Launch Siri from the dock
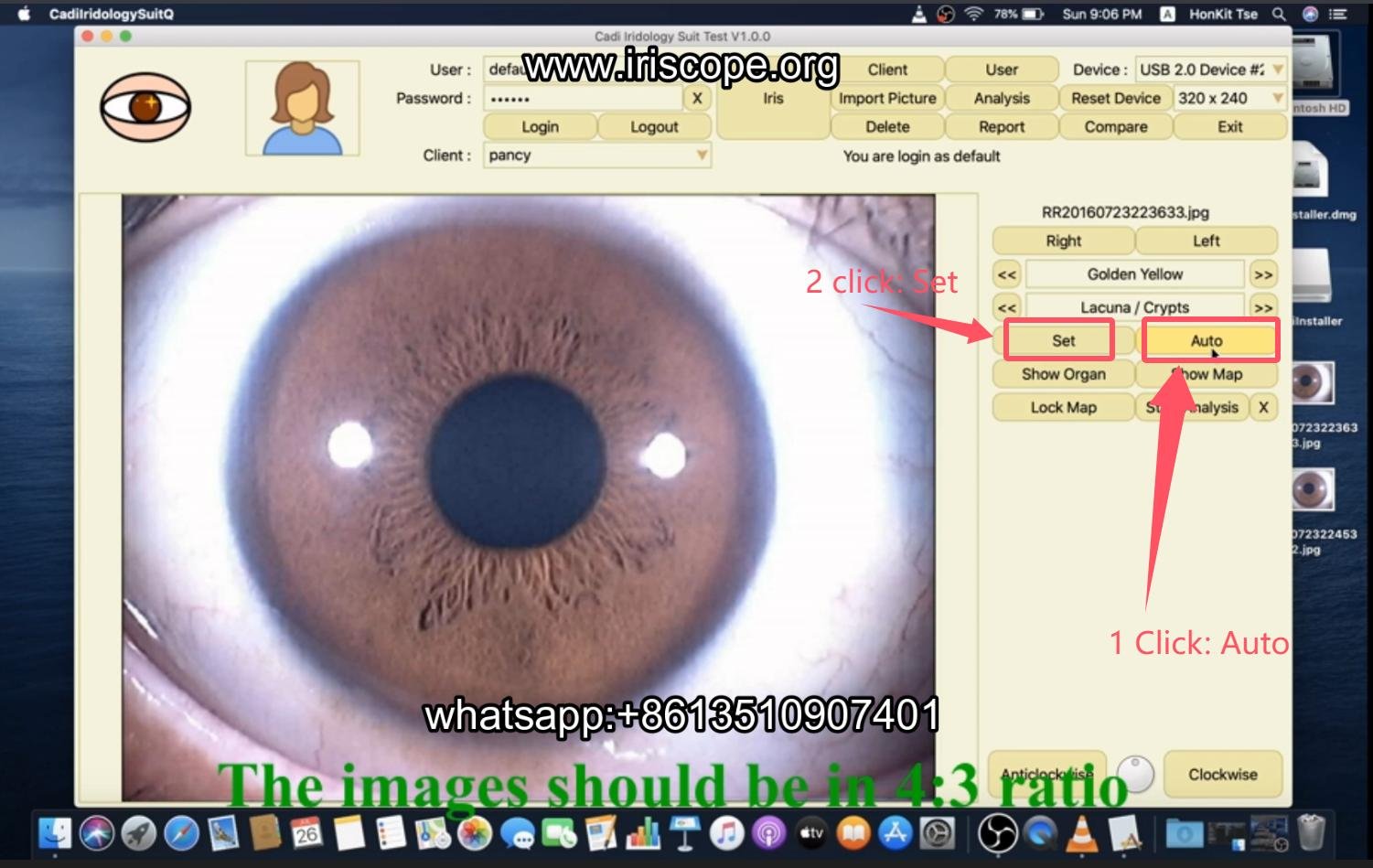1373x868 pixels. pyautogui.click(x=97, y=833)
